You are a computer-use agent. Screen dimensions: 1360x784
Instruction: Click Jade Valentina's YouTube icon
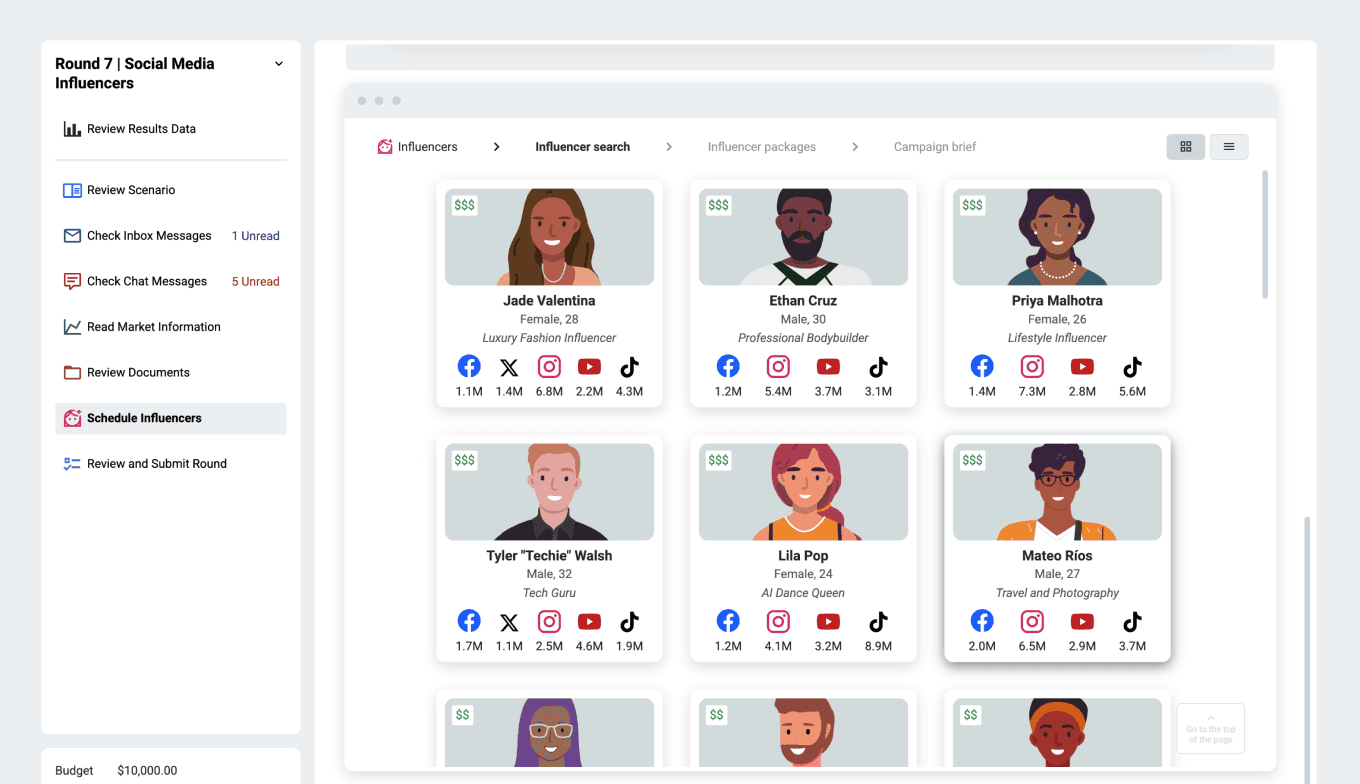click(589, 367)
